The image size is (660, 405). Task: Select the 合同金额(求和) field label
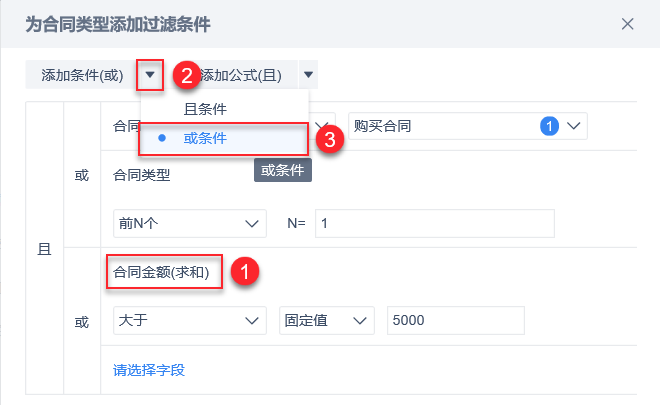tap(161, 272)
